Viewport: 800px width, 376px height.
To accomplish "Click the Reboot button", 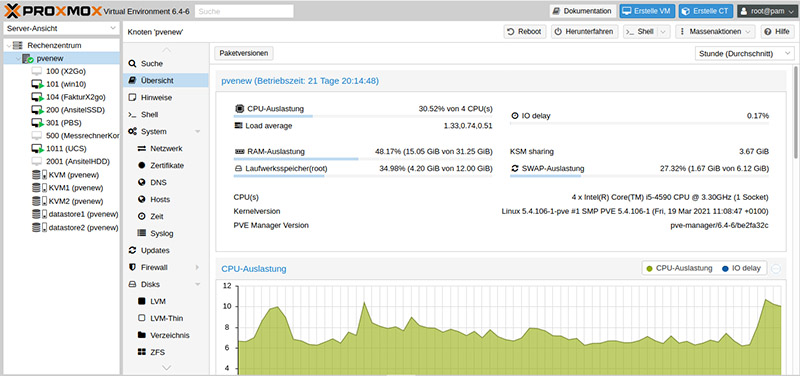I will tap(525, 32).
